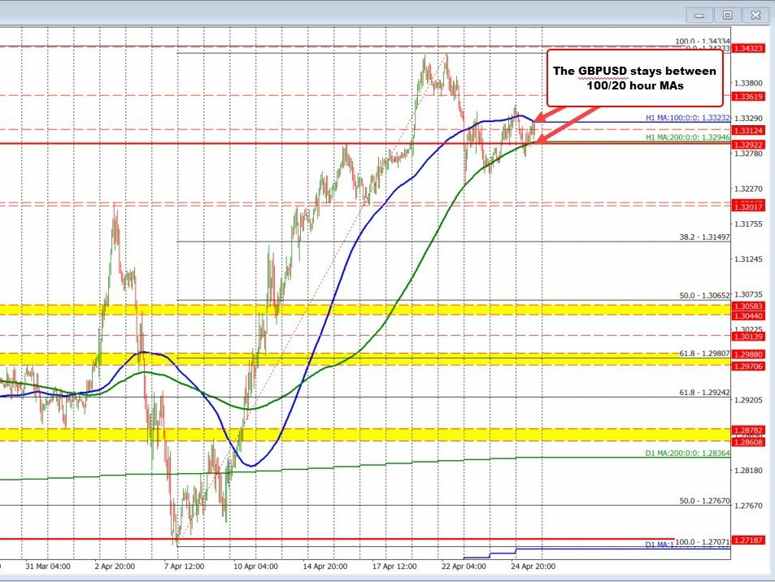Viewport: 775px width, 582px height.
Task: Click the 61.8 - 1.29242 Fibonacci label
Action: point(705,392)
